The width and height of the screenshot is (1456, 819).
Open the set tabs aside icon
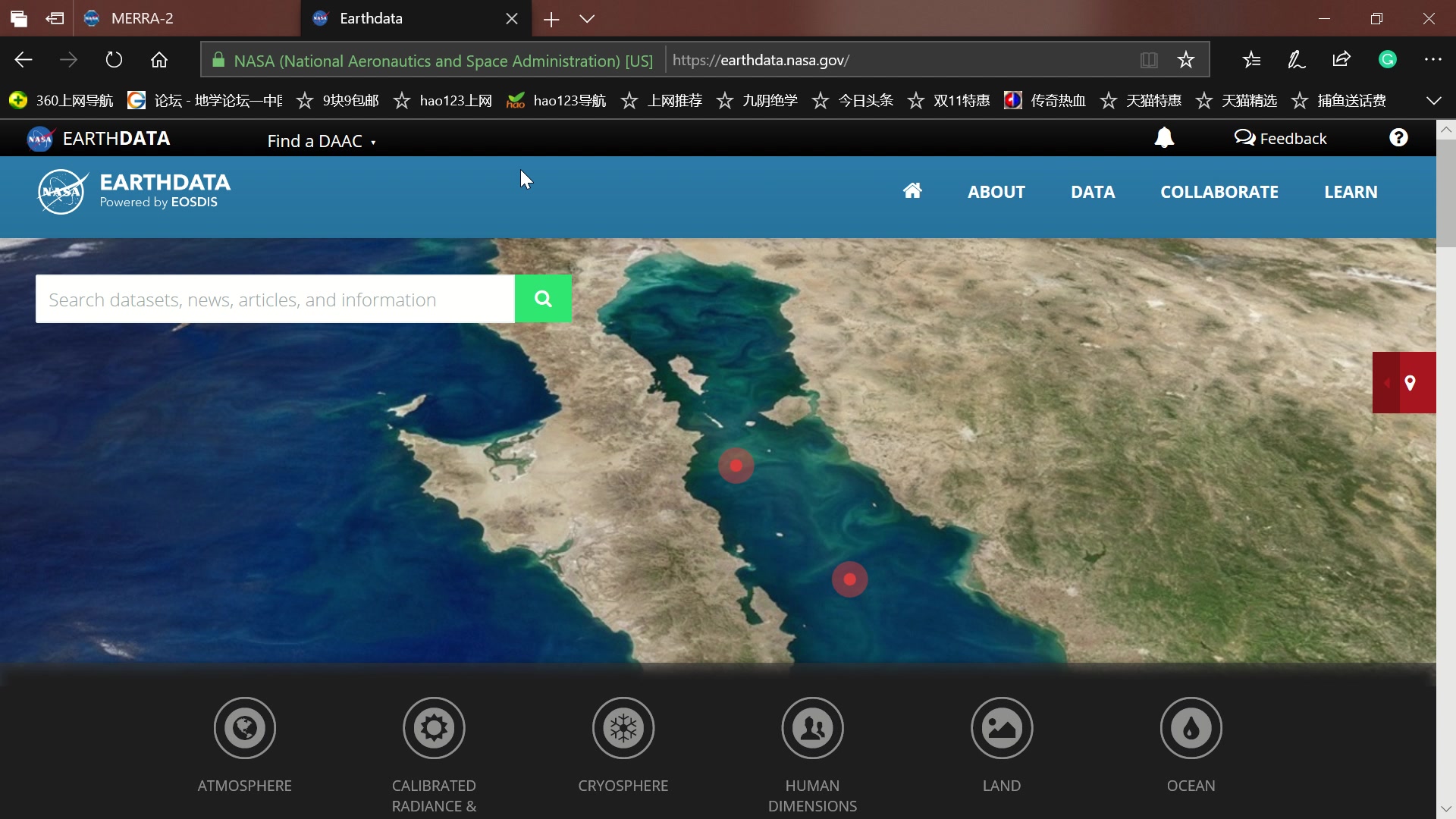tap(55, 18)
